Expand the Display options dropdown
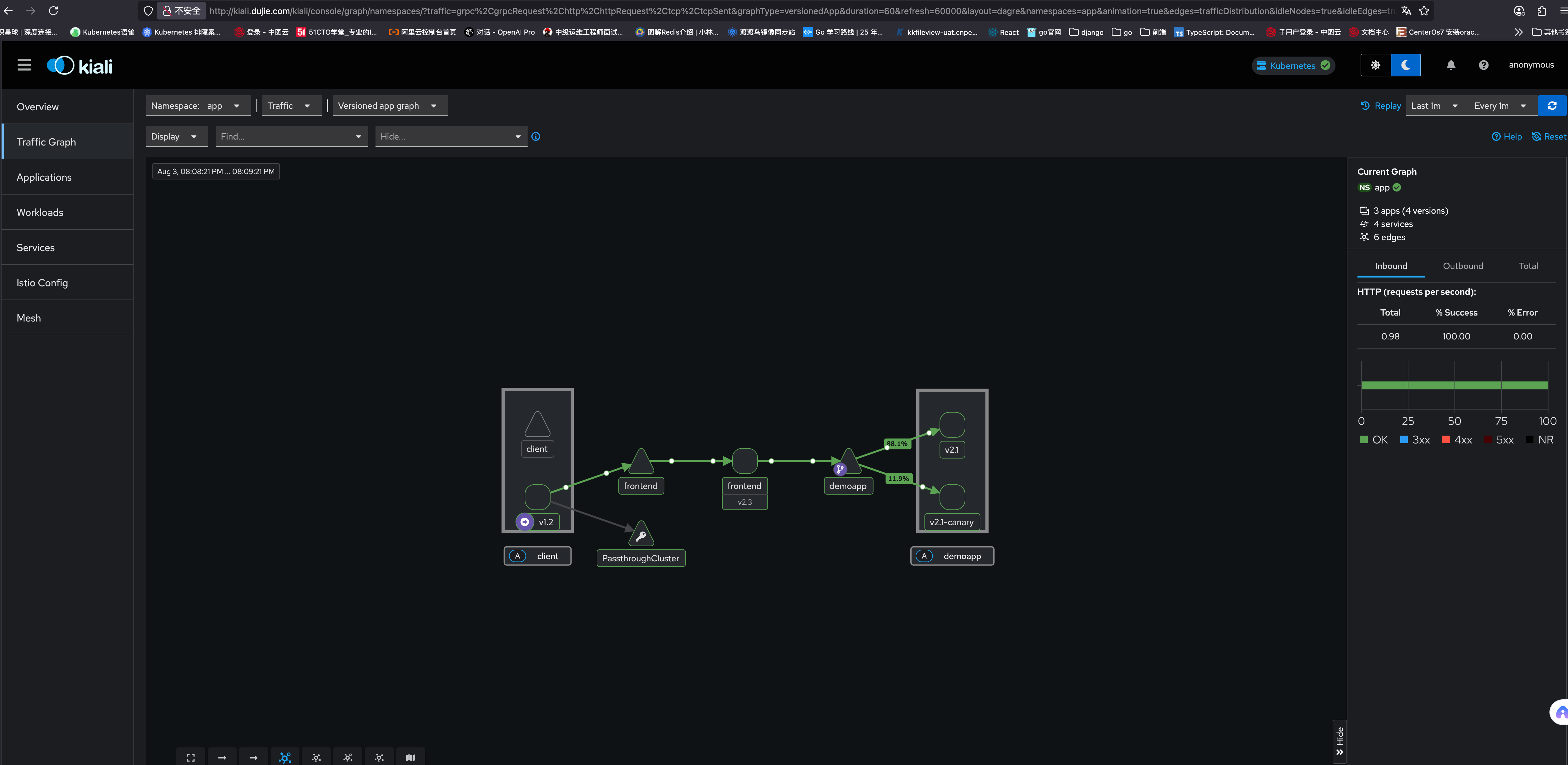 [177, 136]
